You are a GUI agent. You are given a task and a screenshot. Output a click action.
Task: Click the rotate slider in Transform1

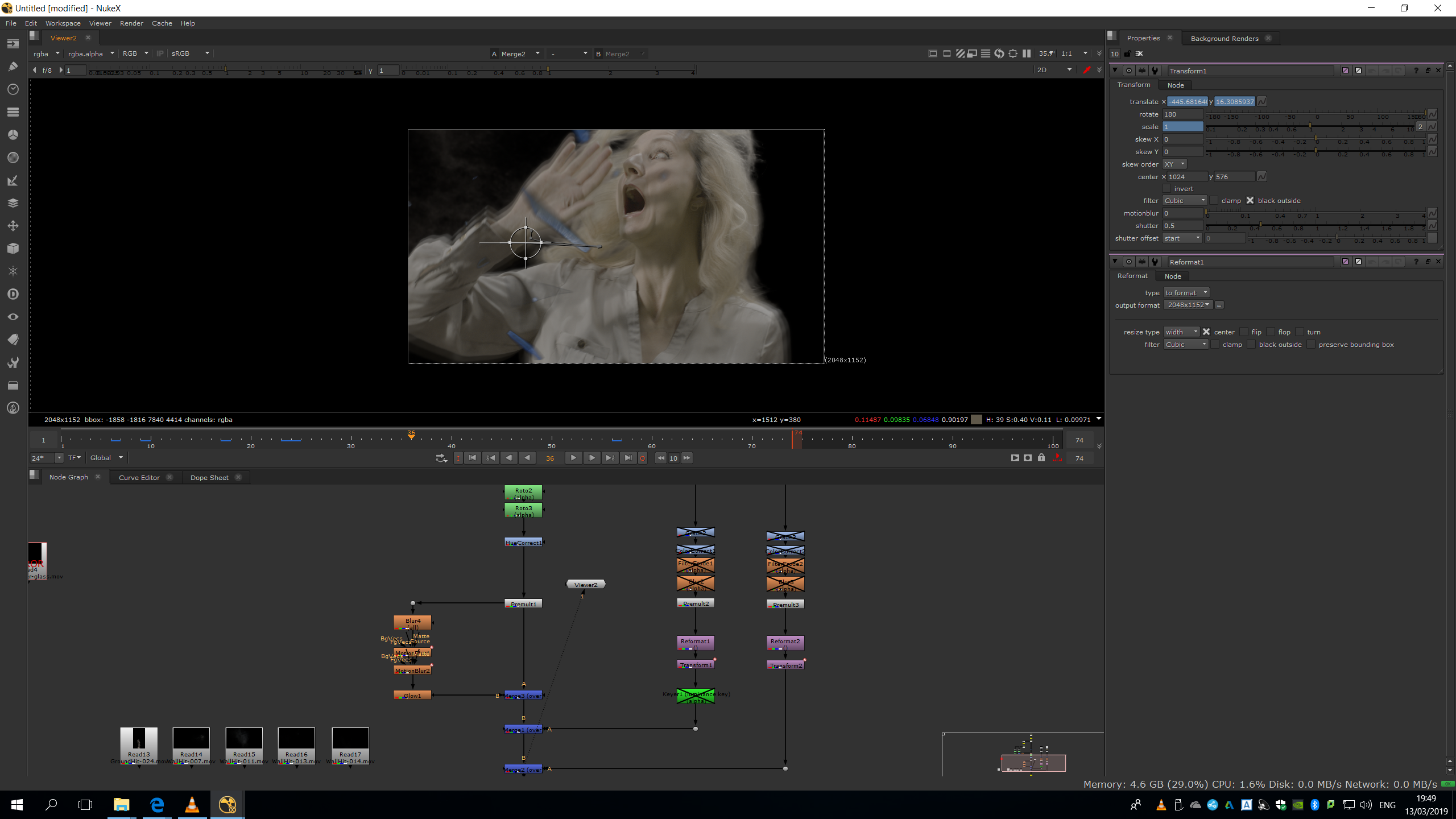[1316, 114]
